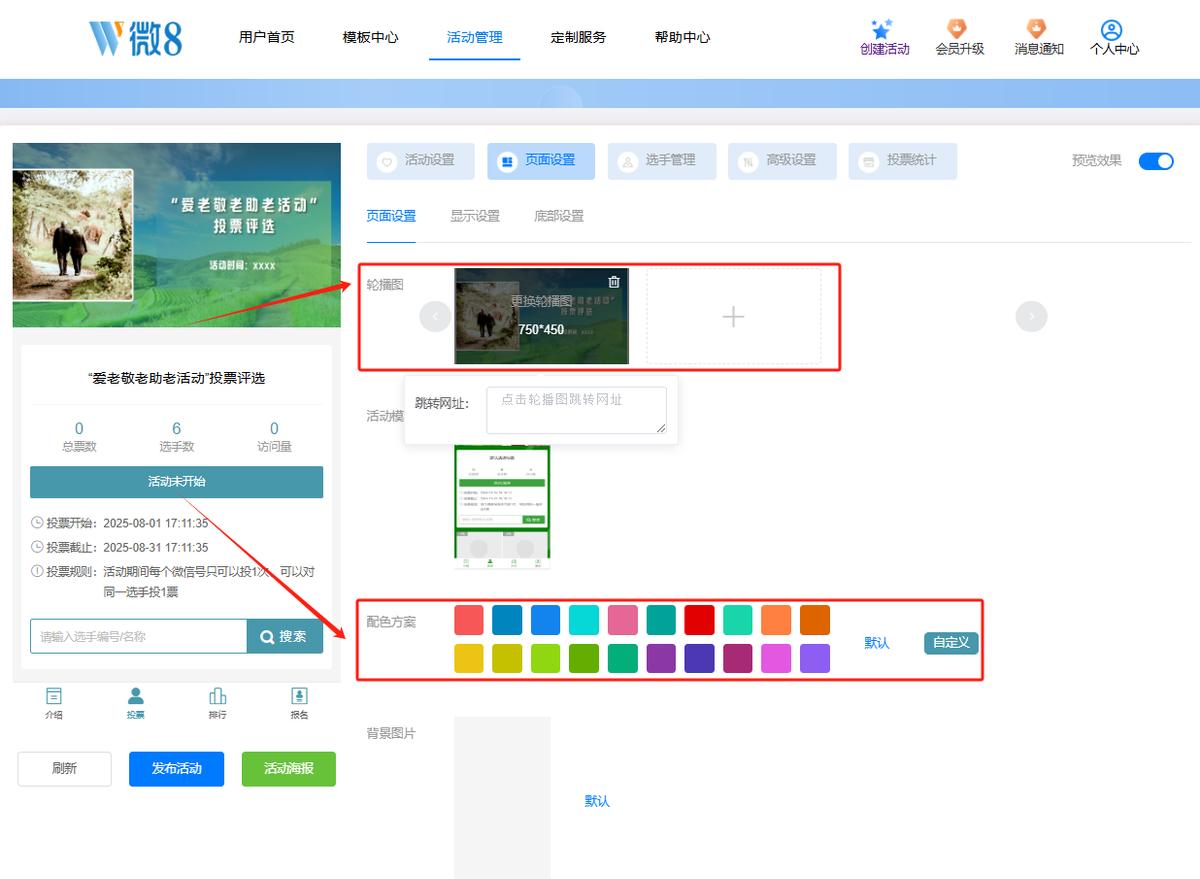Click the 请输入选手编号/名称 search field
Screen dimensions: 1200x879
tap(138, 637)
